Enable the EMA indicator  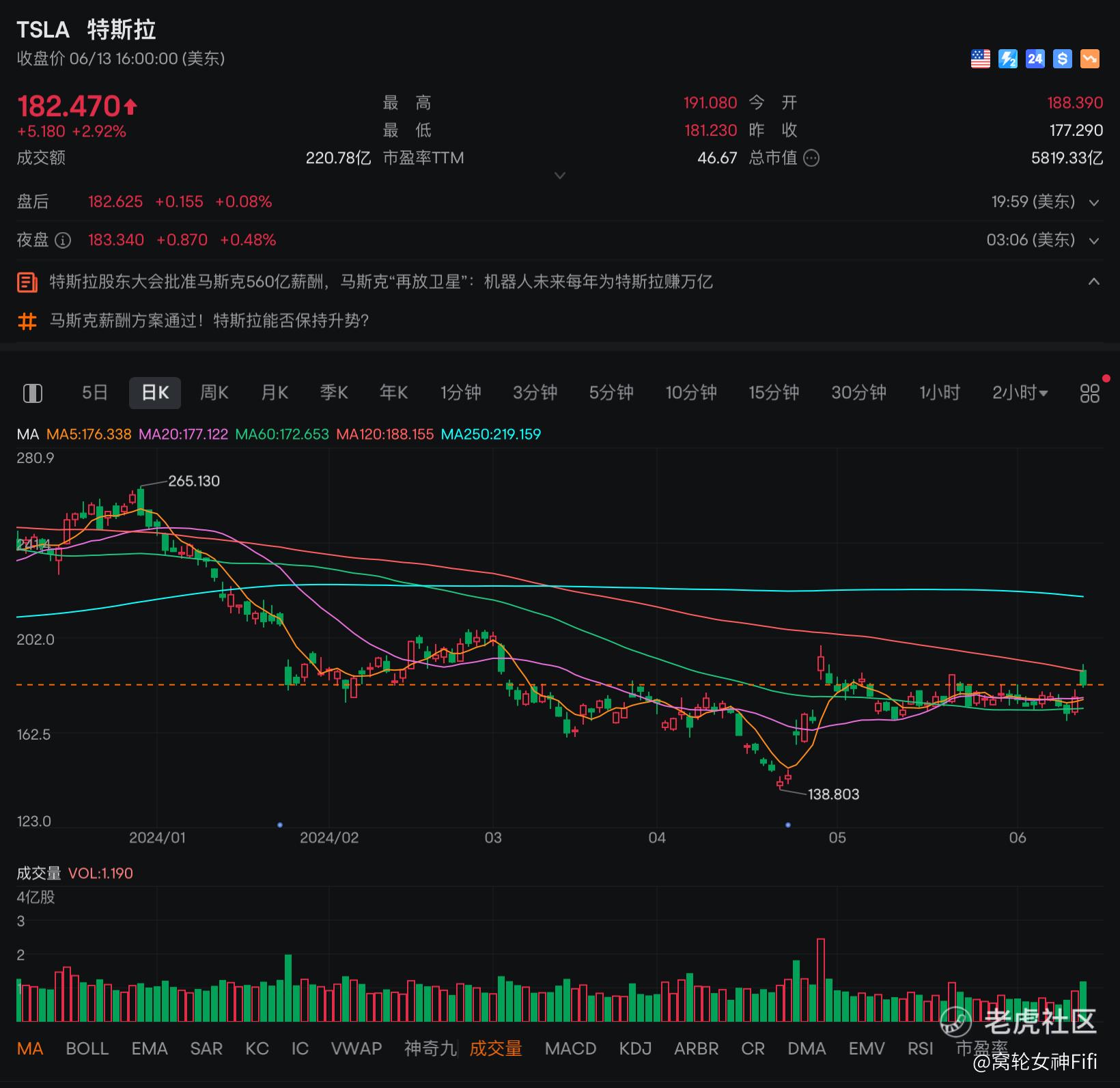(150, 1048)
